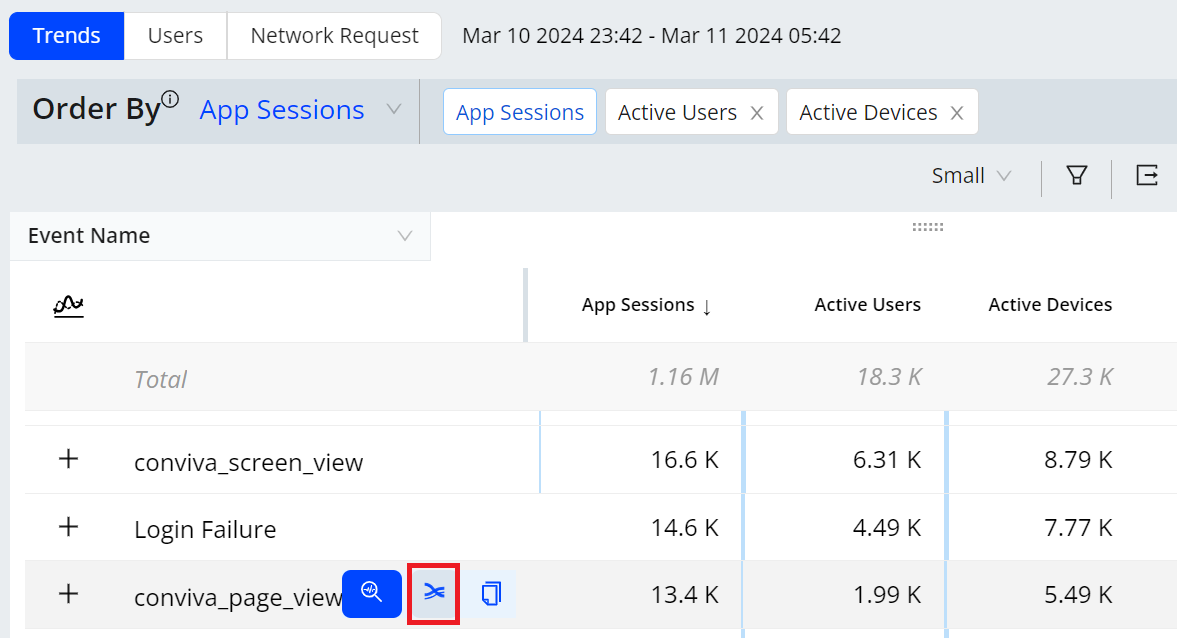
Task: Switch to the Network Request tab
Action: (334, 36)
